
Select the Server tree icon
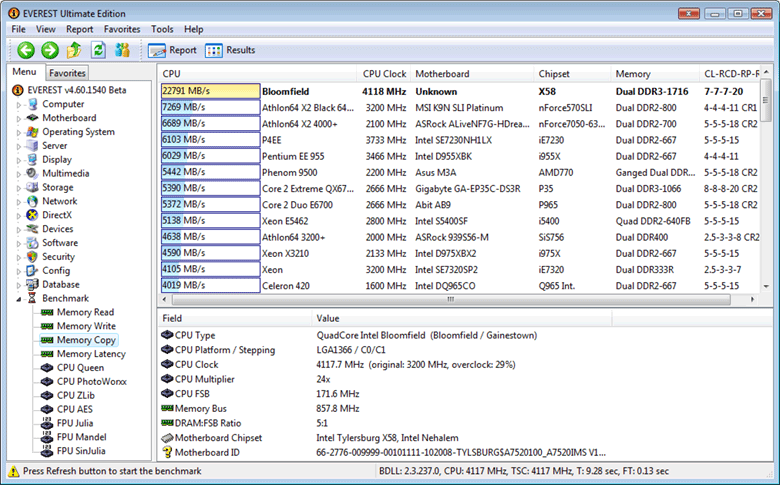32,146
